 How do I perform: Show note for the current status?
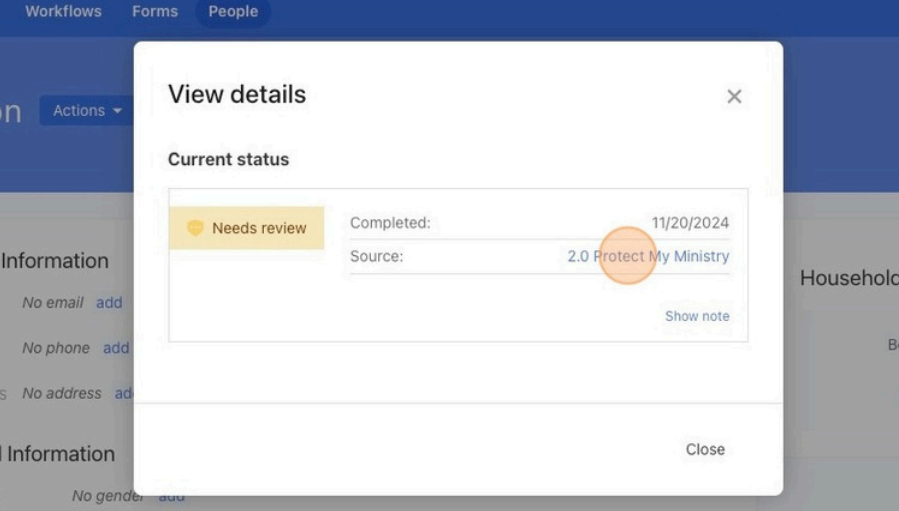tap(697, 316)
